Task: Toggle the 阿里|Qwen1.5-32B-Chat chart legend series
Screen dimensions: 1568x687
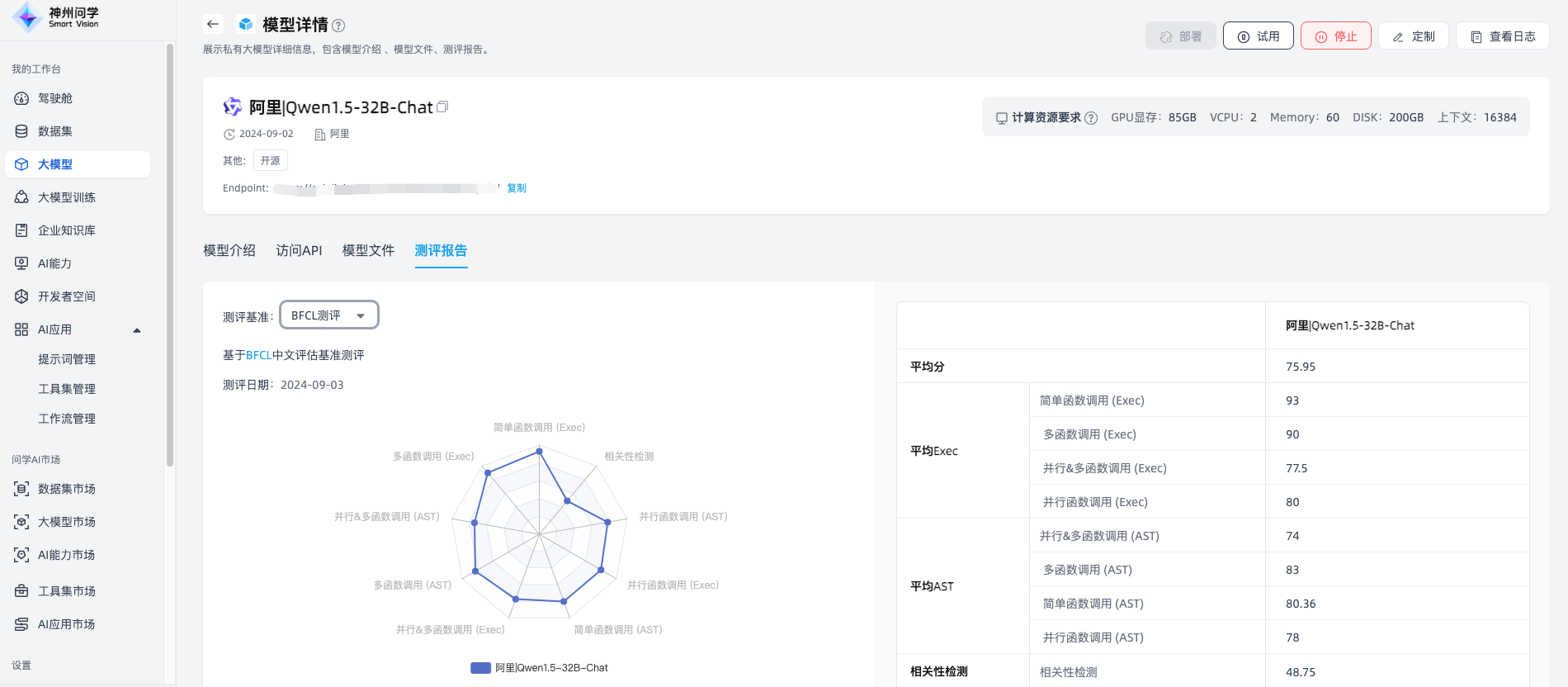Action: [x=540, y=668]
